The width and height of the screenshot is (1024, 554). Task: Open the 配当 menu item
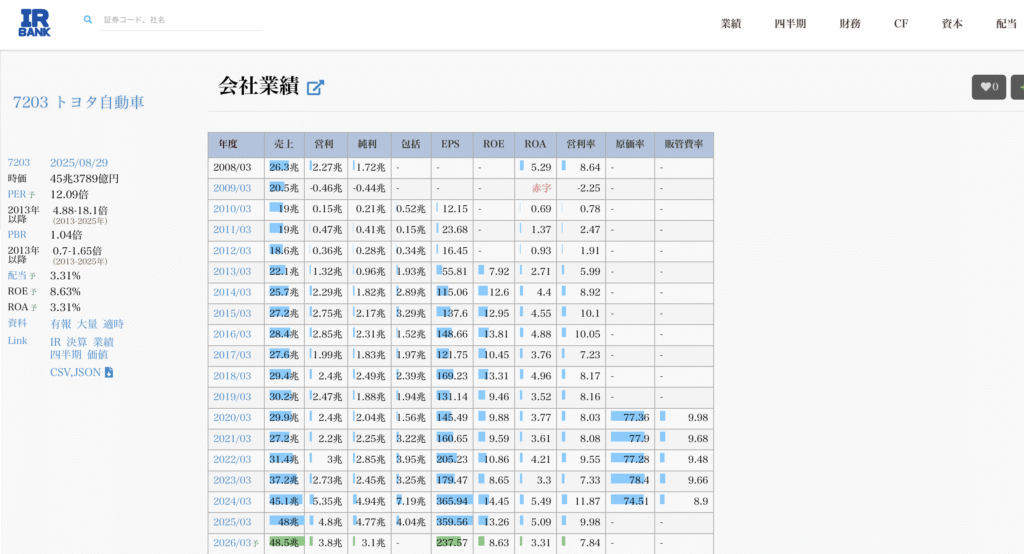click(x=1006, y=24)
